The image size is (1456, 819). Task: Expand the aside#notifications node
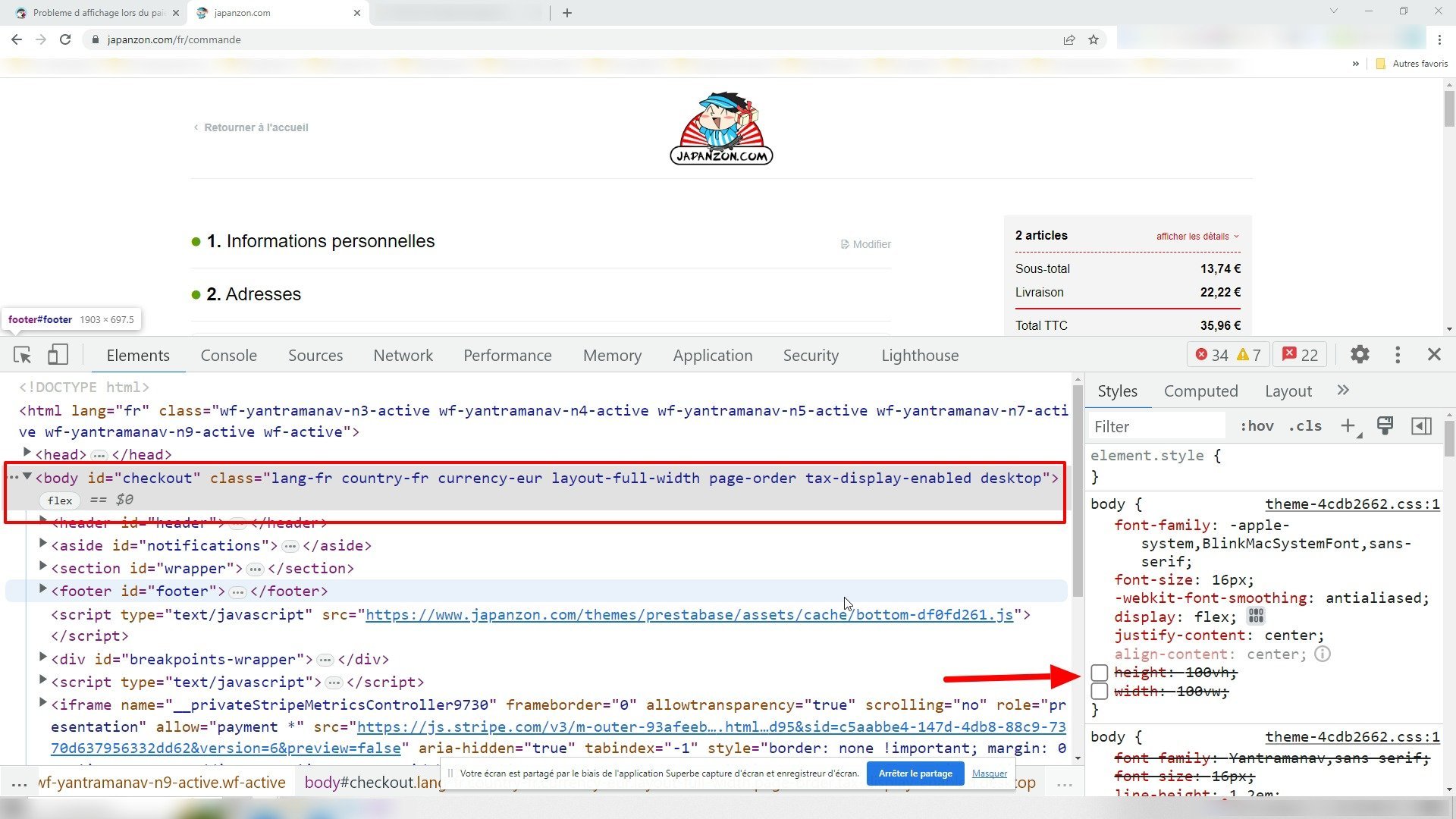click(43, 544)
